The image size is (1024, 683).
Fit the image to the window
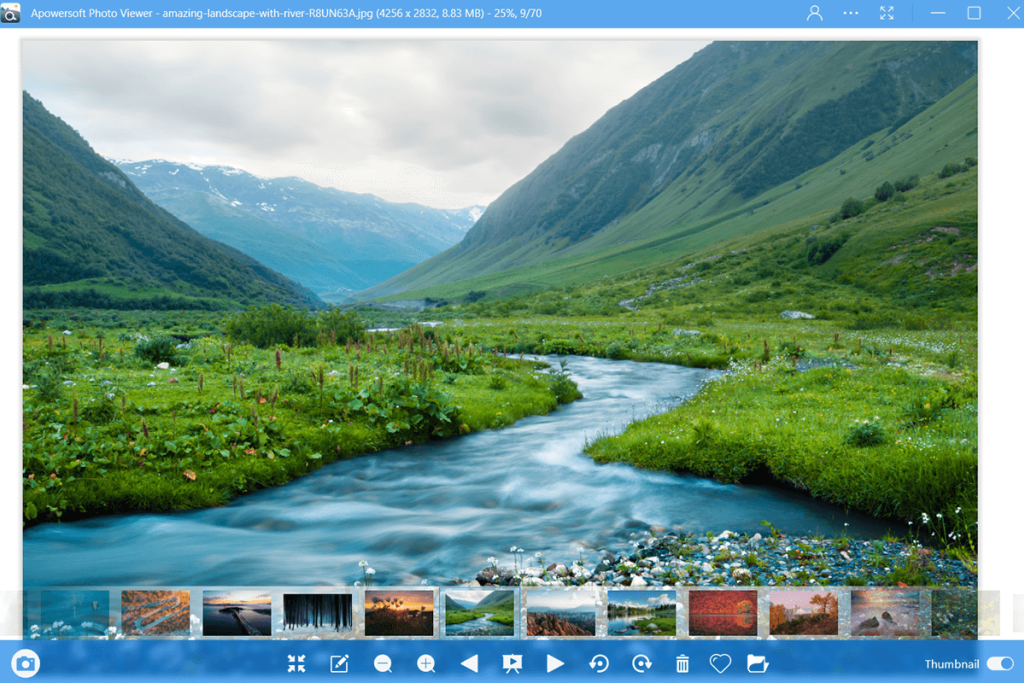(x=296, y=662)
